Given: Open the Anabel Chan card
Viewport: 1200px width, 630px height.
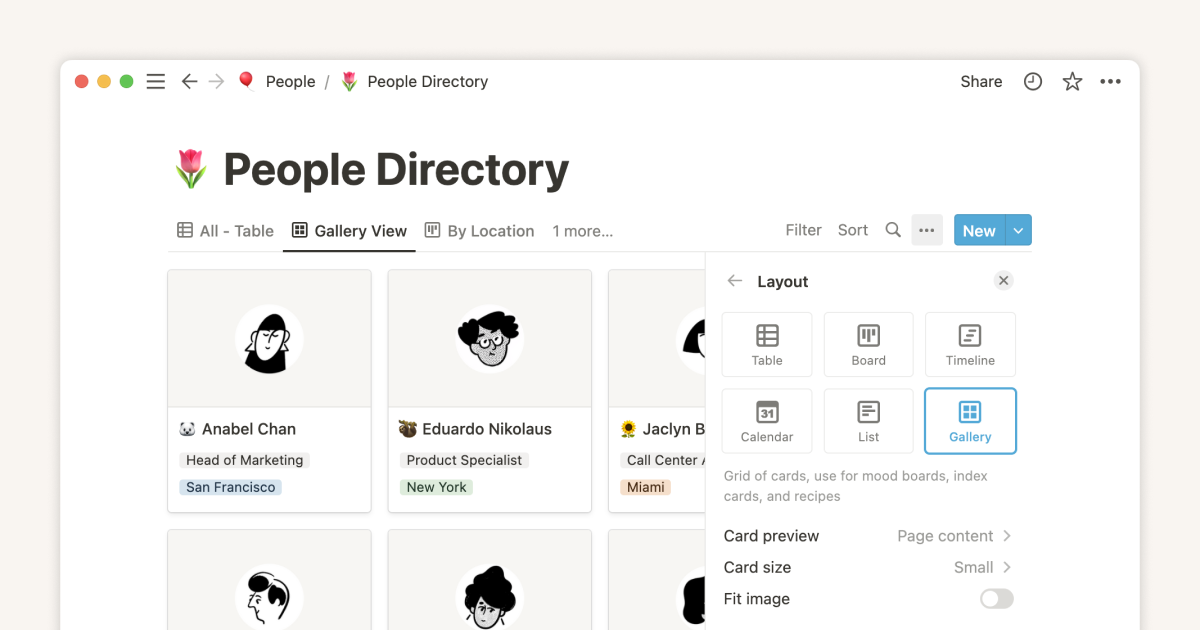Looking at the screenshot, I should point(269,390).
